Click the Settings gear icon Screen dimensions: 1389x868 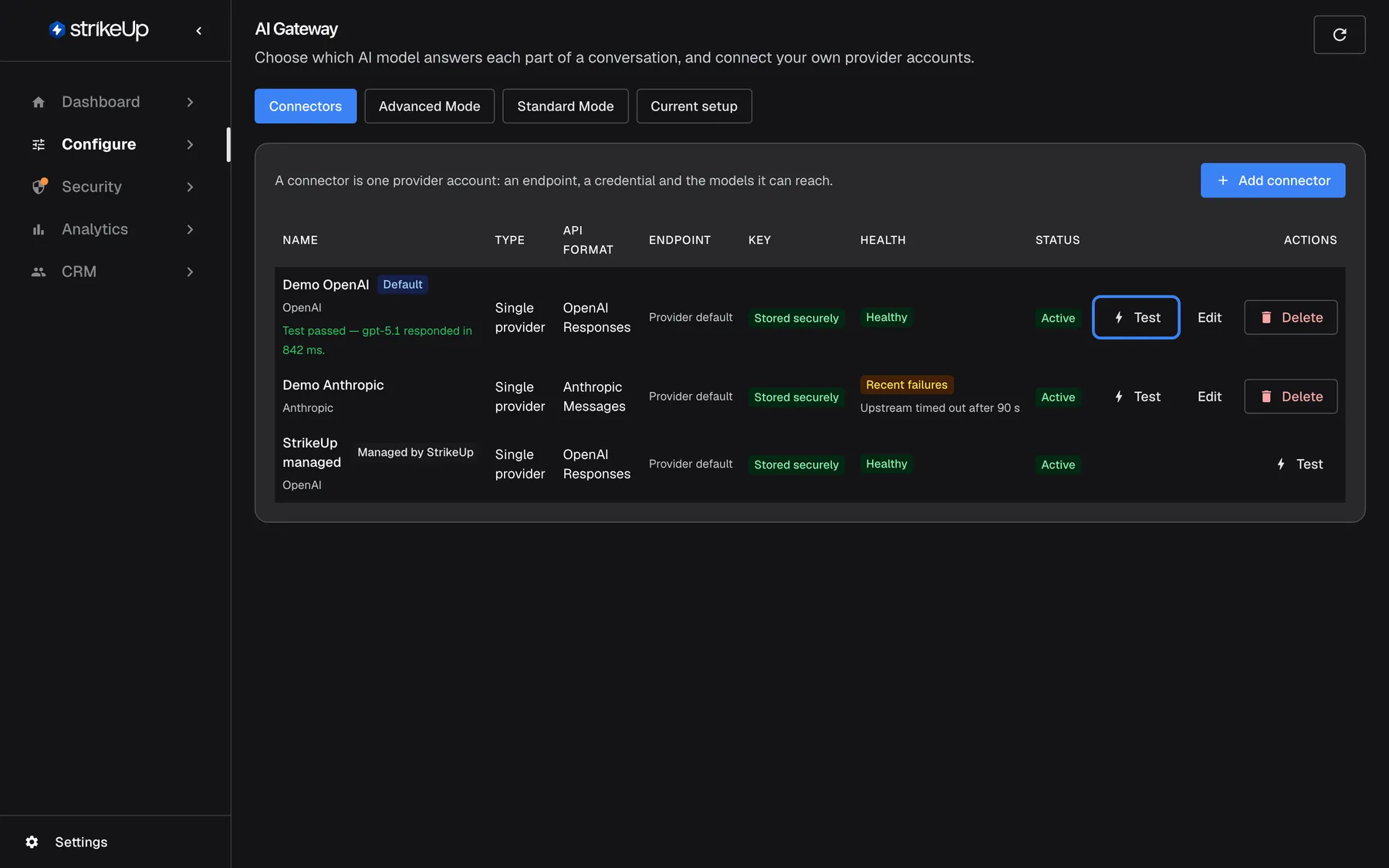pyautogui.click(x=32, y=842)
